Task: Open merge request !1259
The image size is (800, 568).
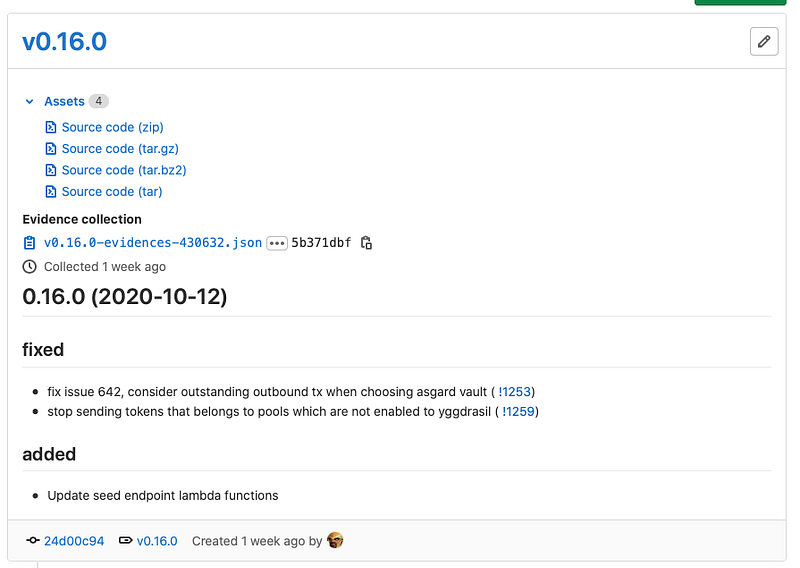Action: pos(518,412)
